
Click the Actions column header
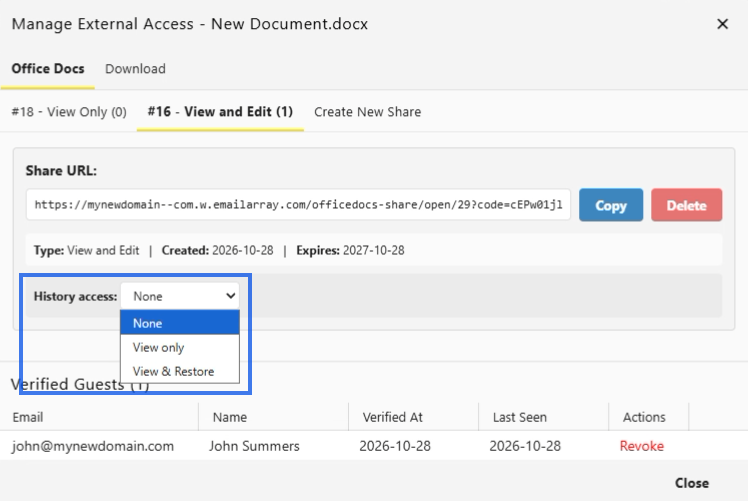(648, 417)
